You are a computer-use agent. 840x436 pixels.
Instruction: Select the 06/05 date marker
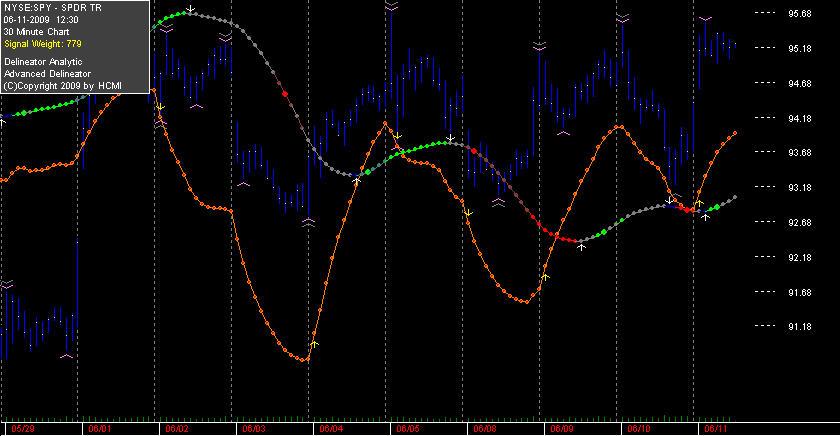(x=408, y=429)
